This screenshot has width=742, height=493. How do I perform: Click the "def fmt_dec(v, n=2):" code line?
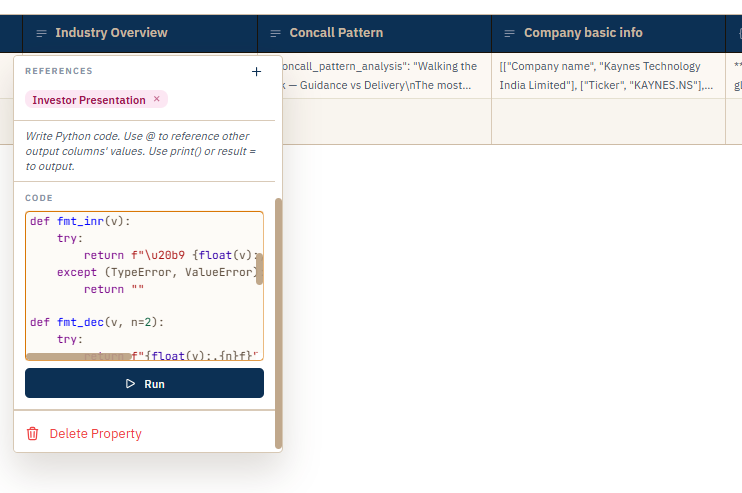pos(97,322)
